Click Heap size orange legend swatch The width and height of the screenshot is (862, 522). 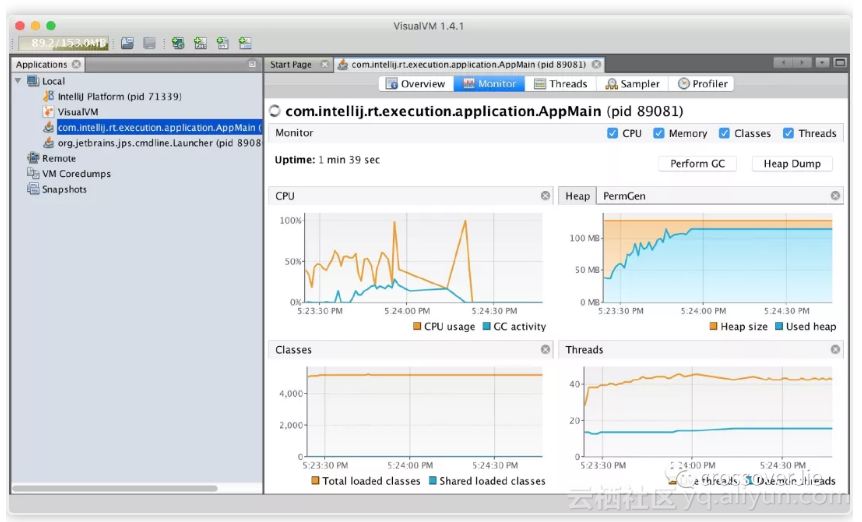pyautogui.click(x=714, y=326)
